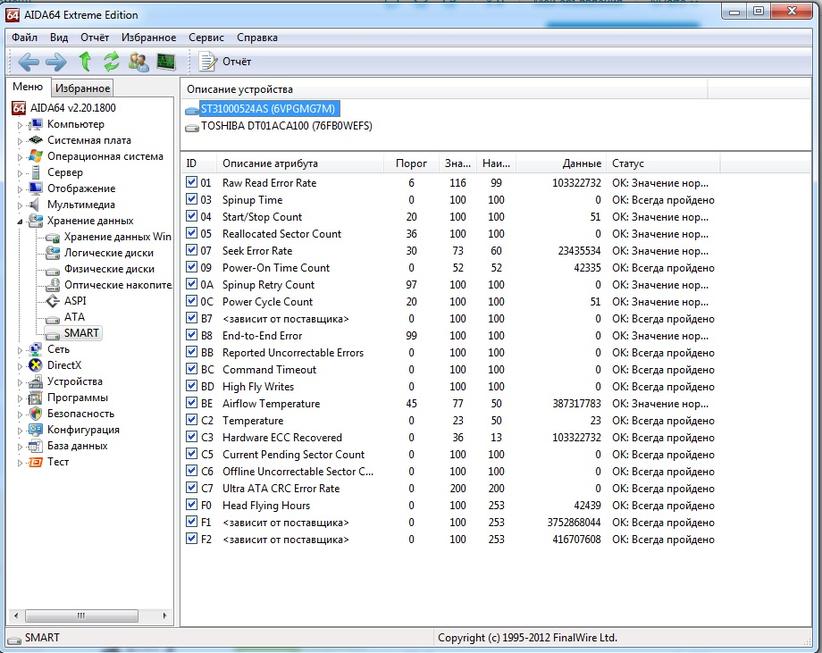This screenshot has width=822, height=653.
Task: Select Физические диски in the tree
Action: (109, 269)
